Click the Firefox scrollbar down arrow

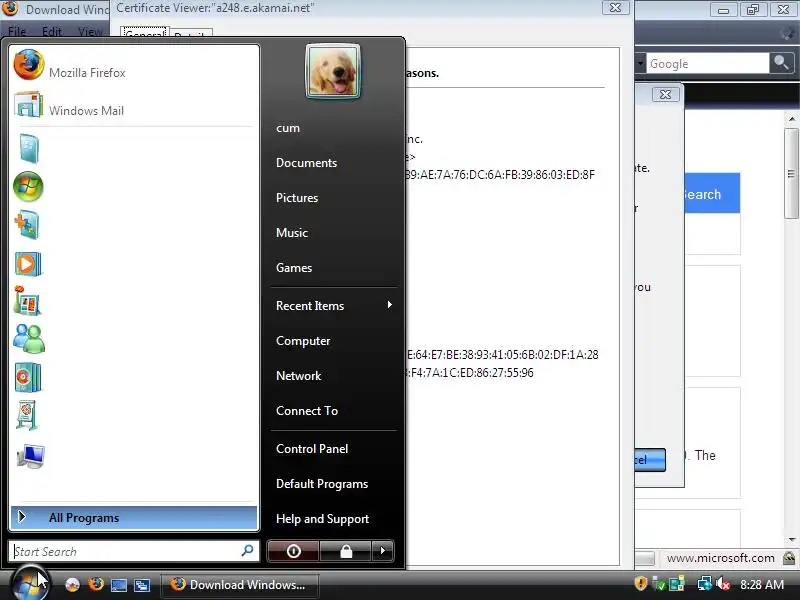point(791,539)
